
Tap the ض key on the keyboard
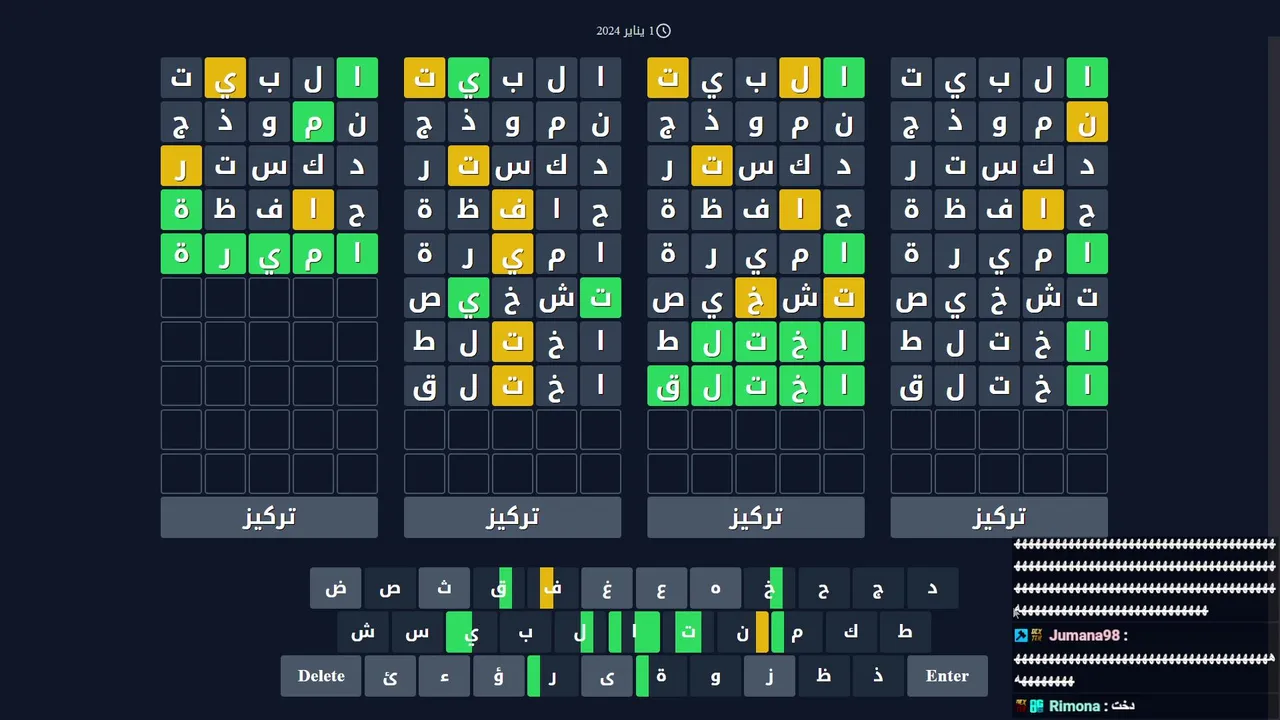(336, 588)
